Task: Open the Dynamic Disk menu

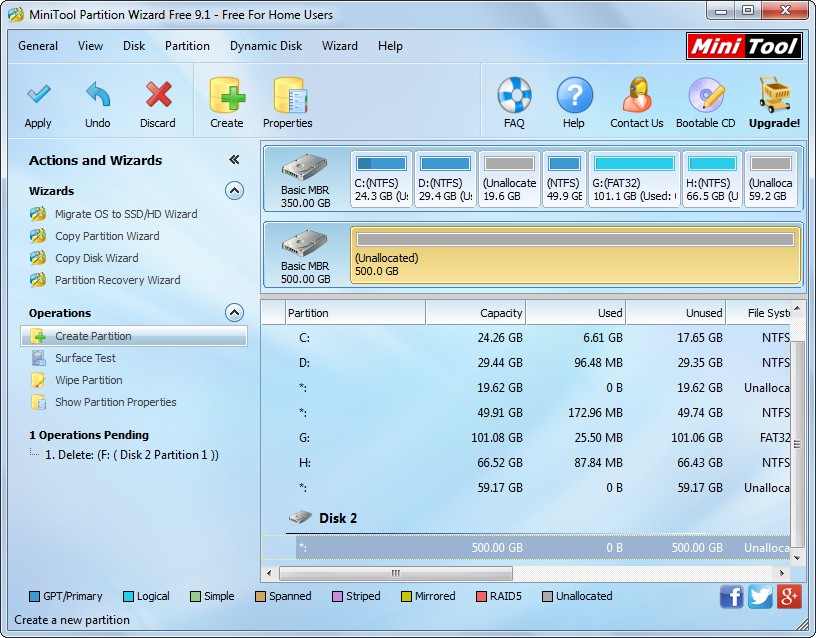Action: coord(266,46)
